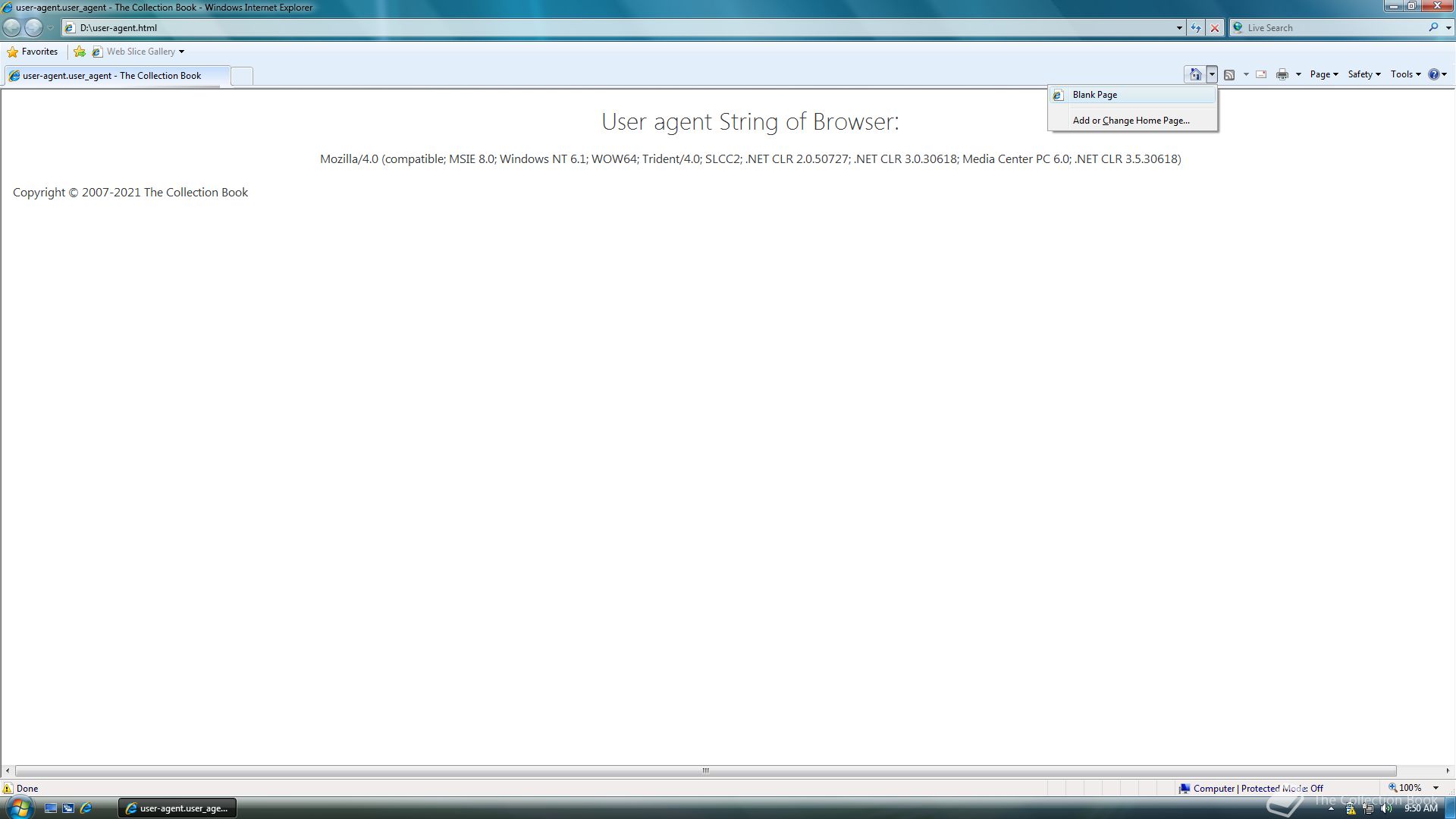Click the user-agent taskbar button

[x=178, y=808]
